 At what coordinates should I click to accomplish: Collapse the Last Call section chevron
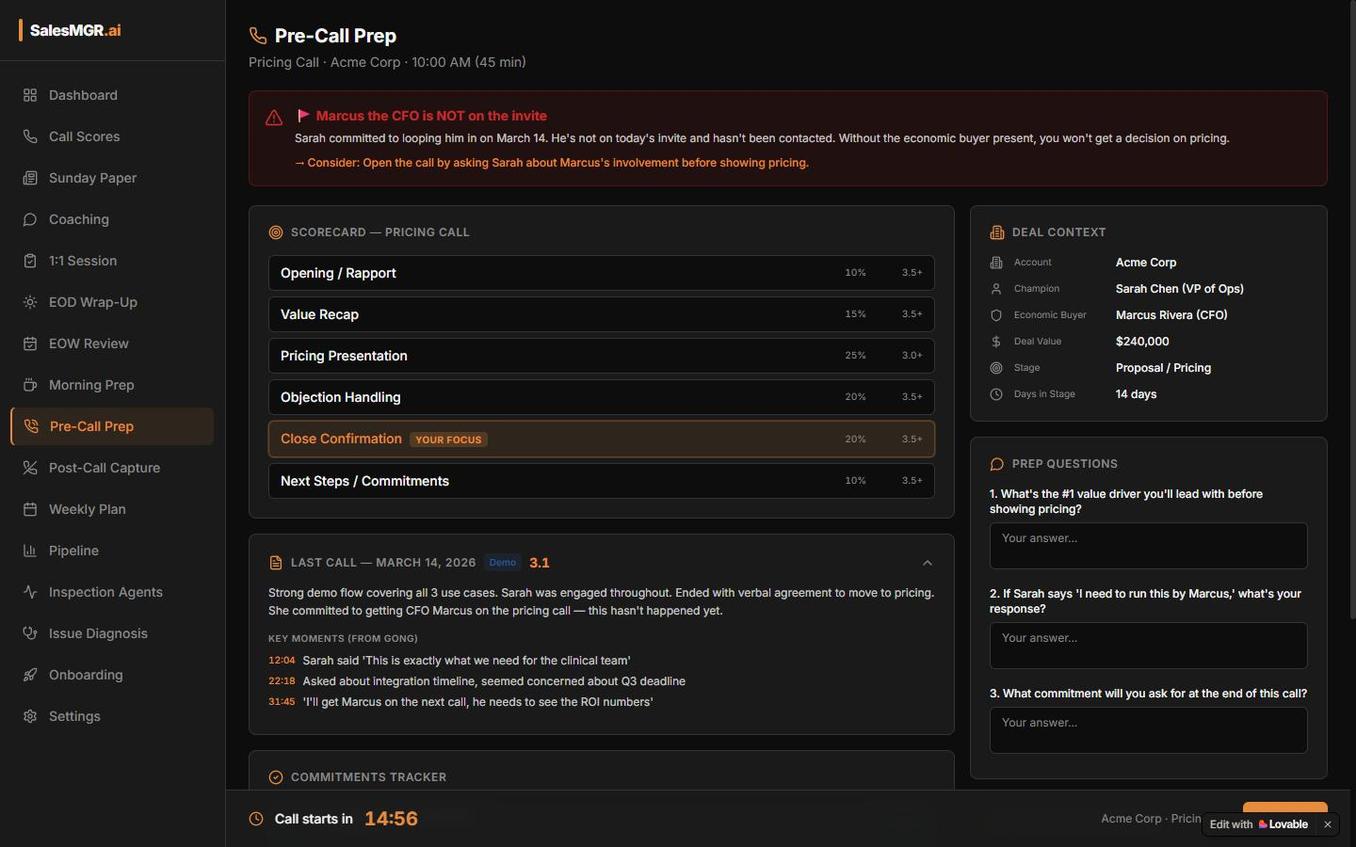coord(927,563)
